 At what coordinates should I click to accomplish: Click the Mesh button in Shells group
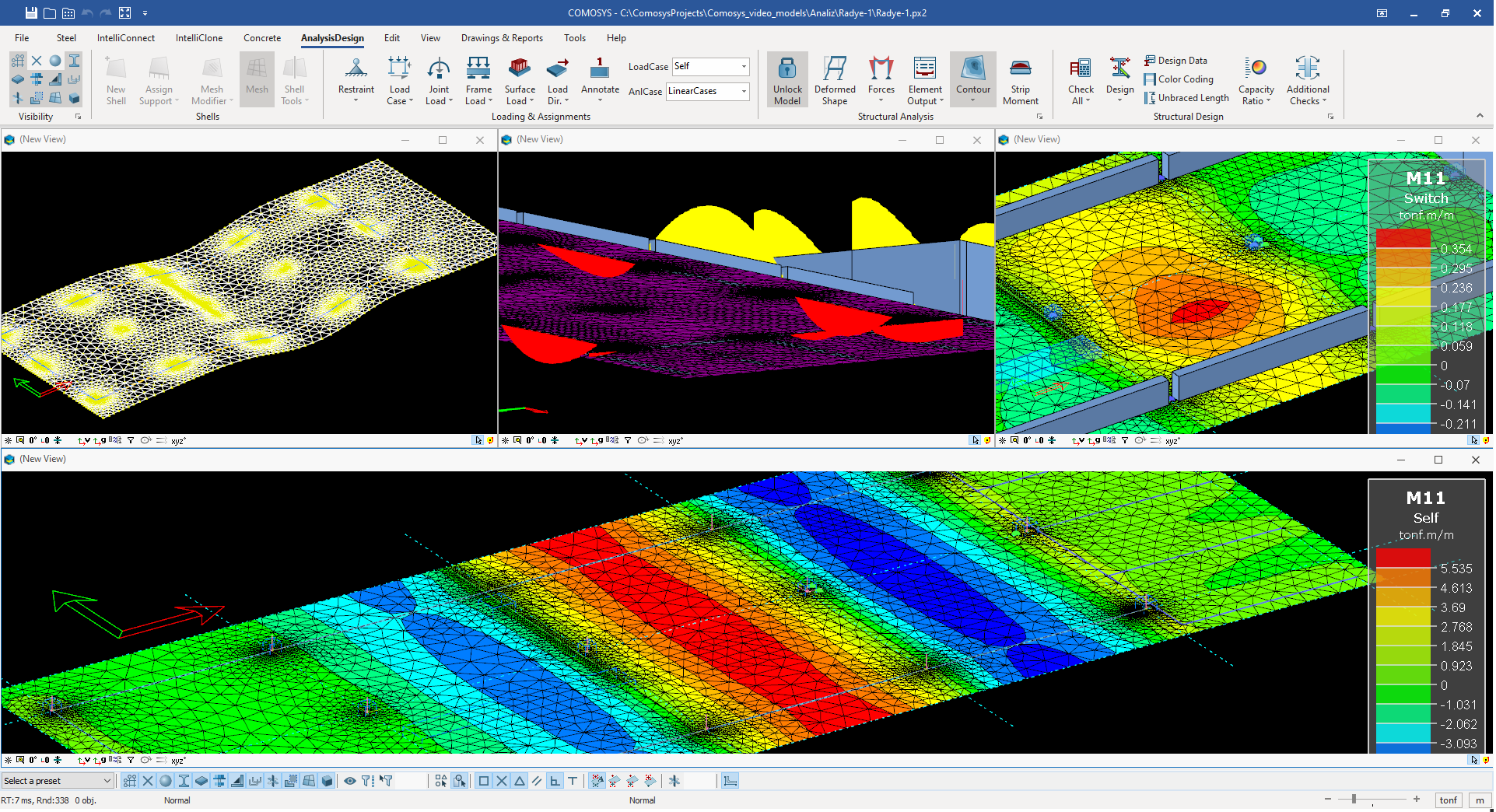(257, 79)
